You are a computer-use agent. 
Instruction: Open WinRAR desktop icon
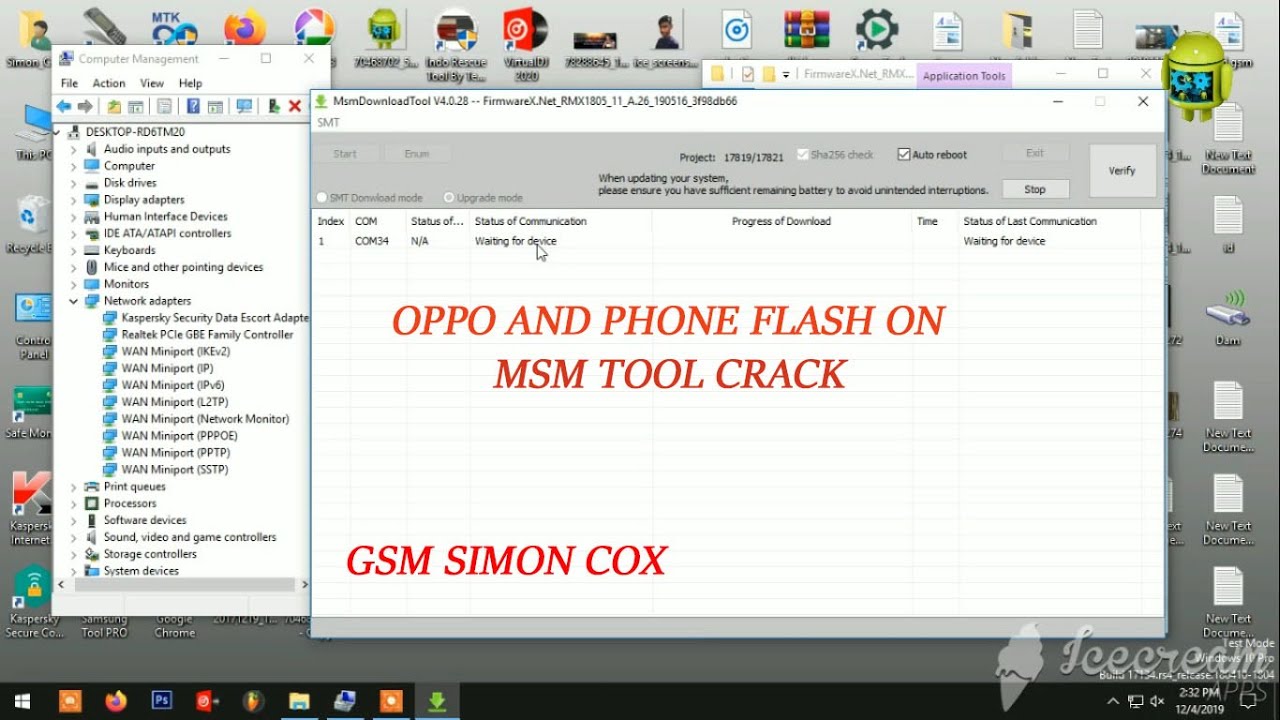[x=806, y=30]
